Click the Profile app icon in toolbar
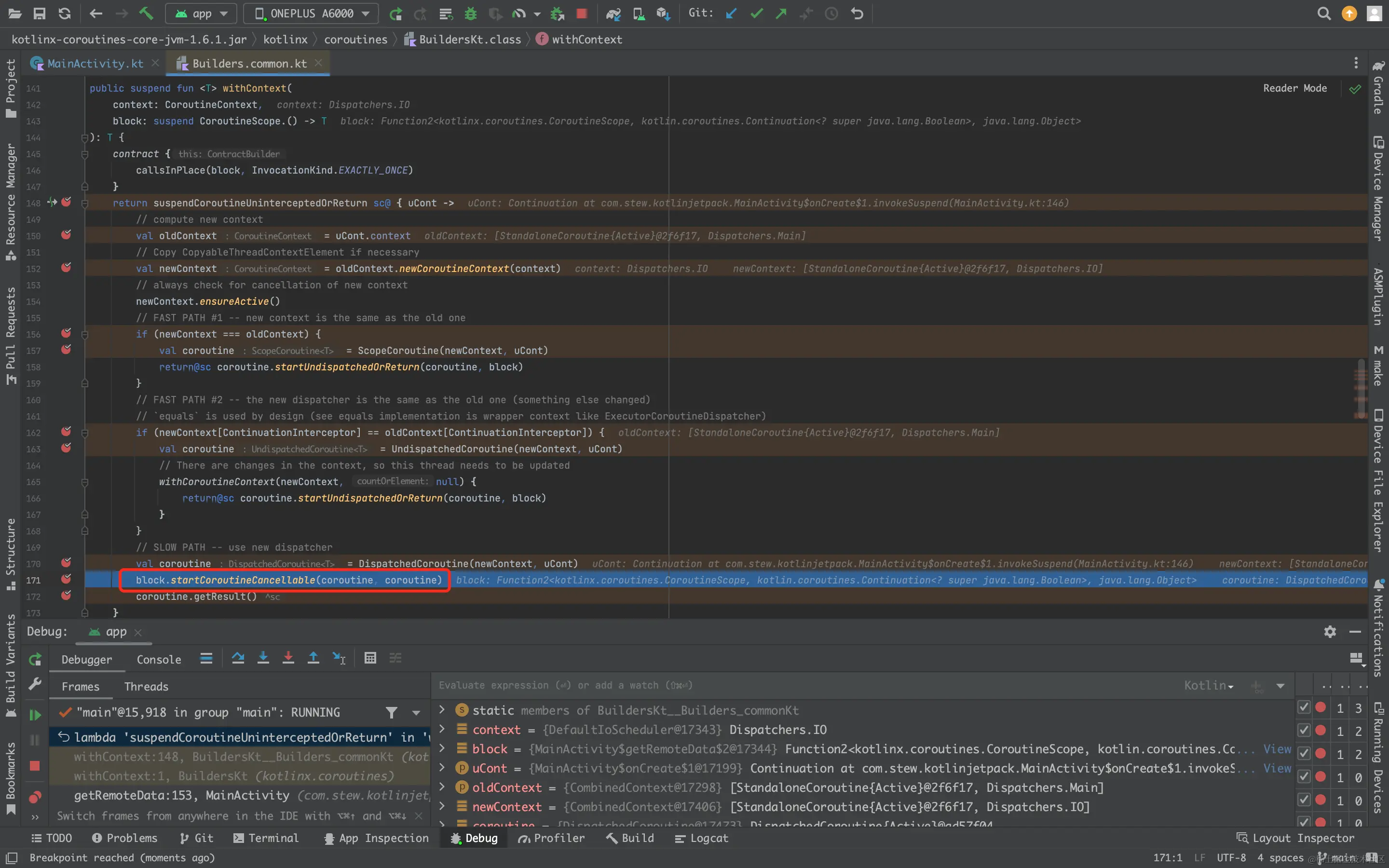The image size is (1389, 868). point(519,14)
